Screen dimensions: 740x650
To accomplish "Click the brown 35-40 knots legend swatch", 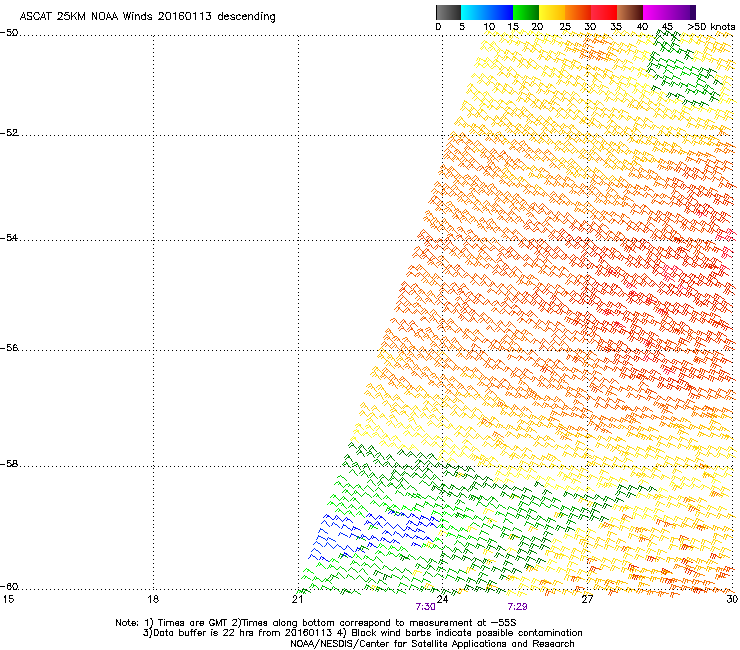I will (x=630, y=12).
